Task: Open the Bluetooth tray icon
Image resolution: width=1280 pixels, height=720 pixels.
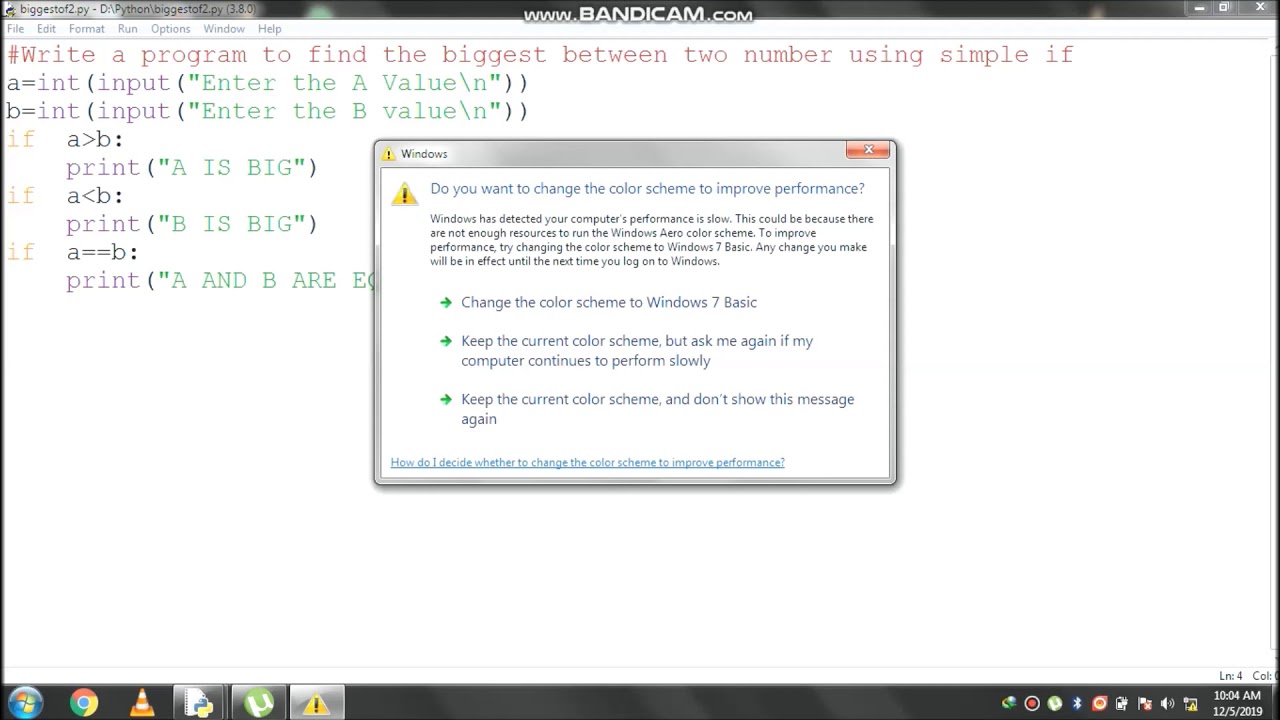Action: [x=1077, y=703]
